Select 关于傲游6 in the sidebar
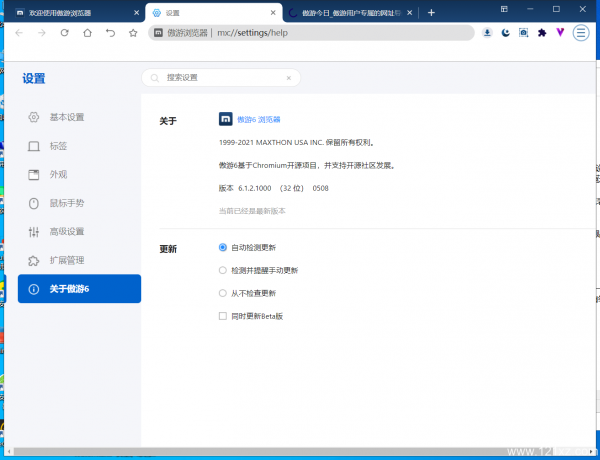600x460 pixels. pyautogui.click(x=79, y=289)
